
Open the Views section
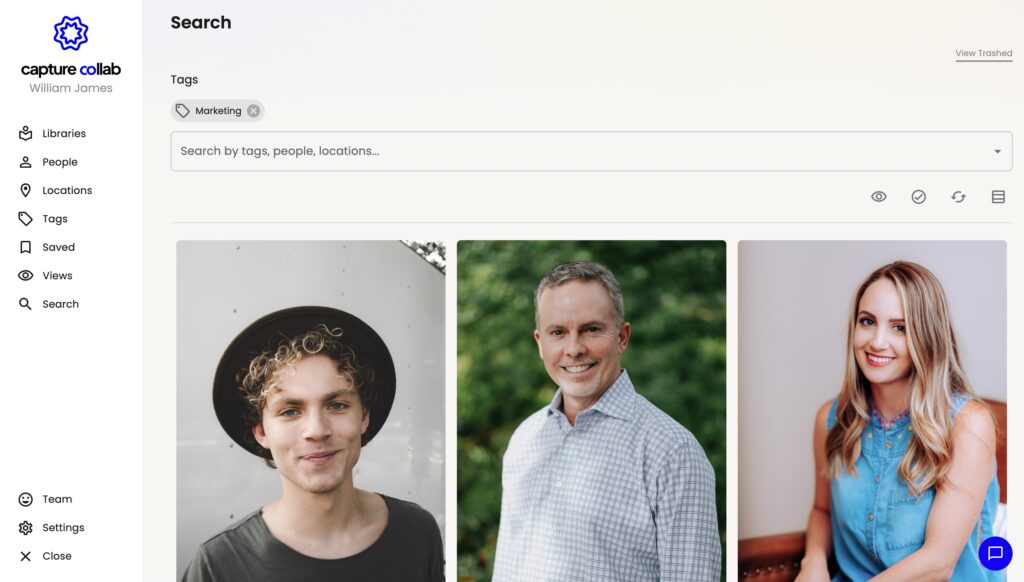tap(46, 276)
